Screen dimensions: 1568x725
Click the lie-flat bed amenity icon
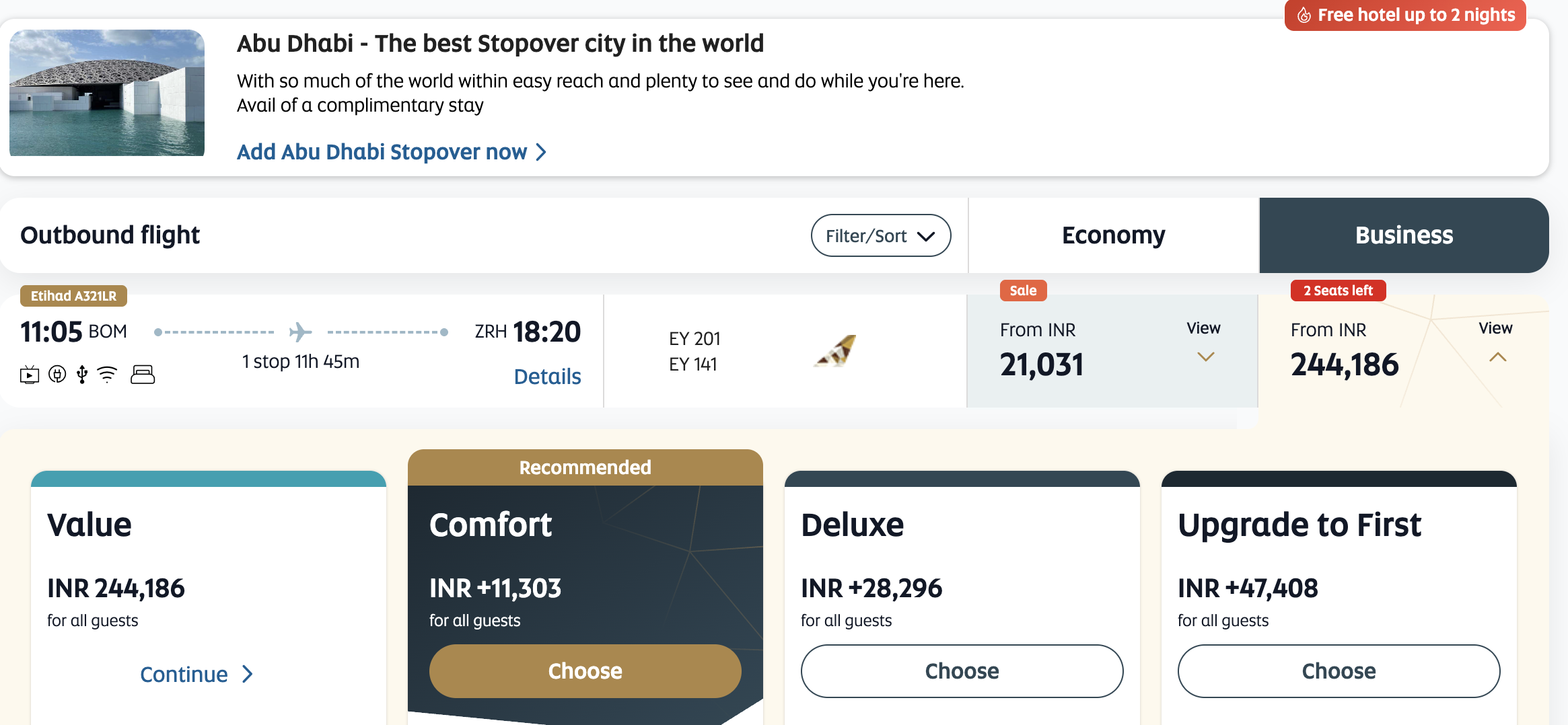click(143, 374)
